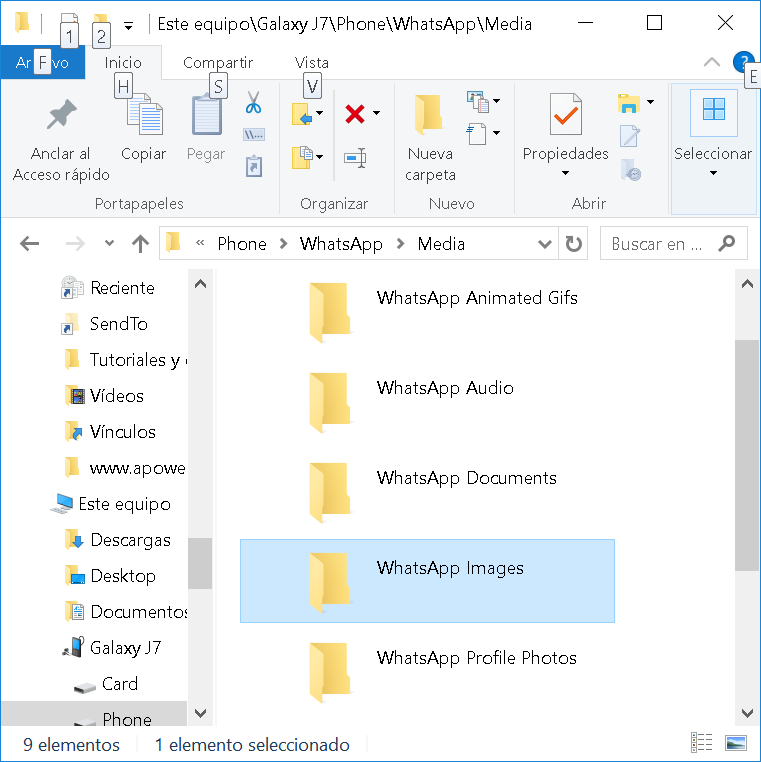Image resolution: width=761 pixels, height=762 pixels.
Task: Click the blue Help question mark icon
Action: pyautogui.click(x=743, y=62)
